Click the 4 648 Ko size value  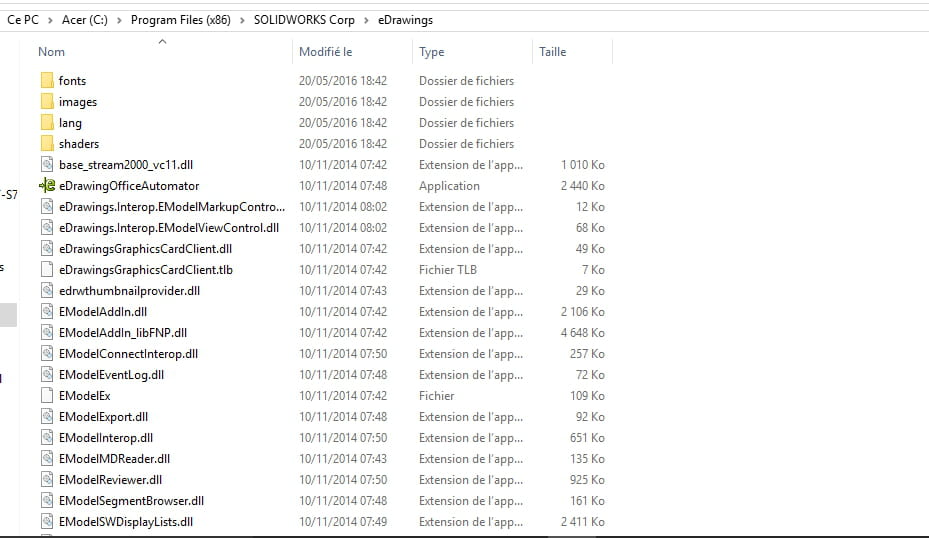coord(582,332)
